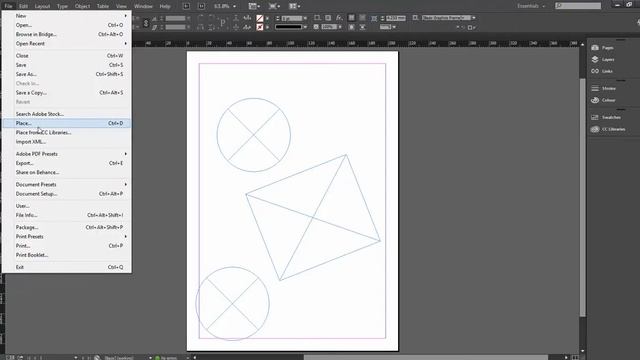This screenshot has height=360, width=640.
Task: Choose Save As... from the File menu
Action: [x=67, y=74]
